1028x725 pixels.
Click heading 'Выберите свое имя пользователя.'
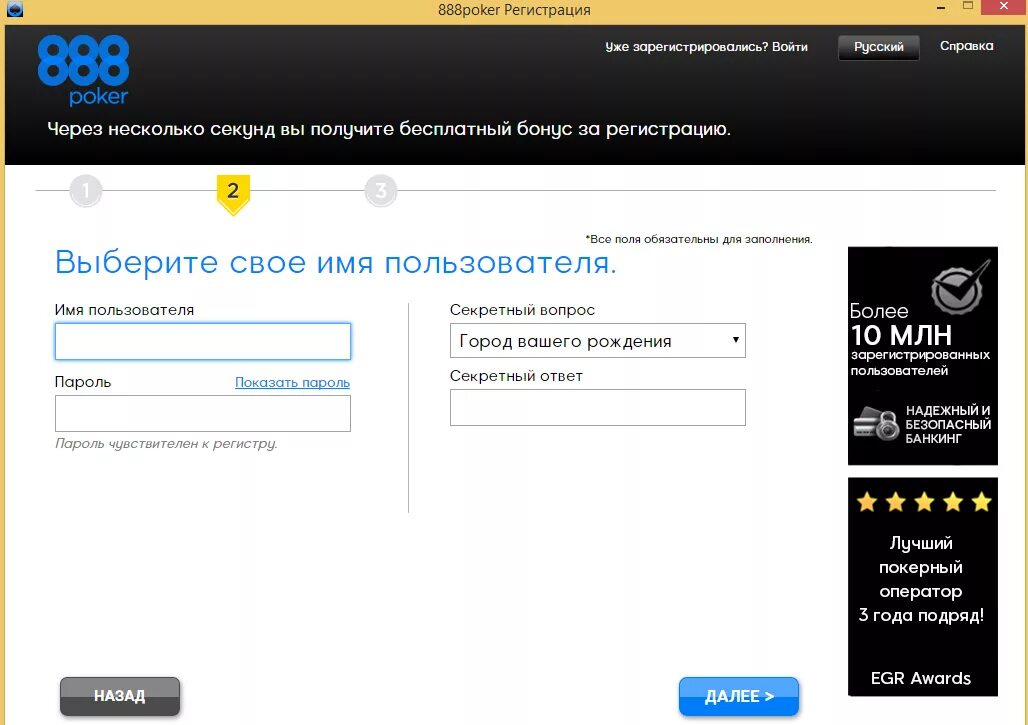point(336,263)
